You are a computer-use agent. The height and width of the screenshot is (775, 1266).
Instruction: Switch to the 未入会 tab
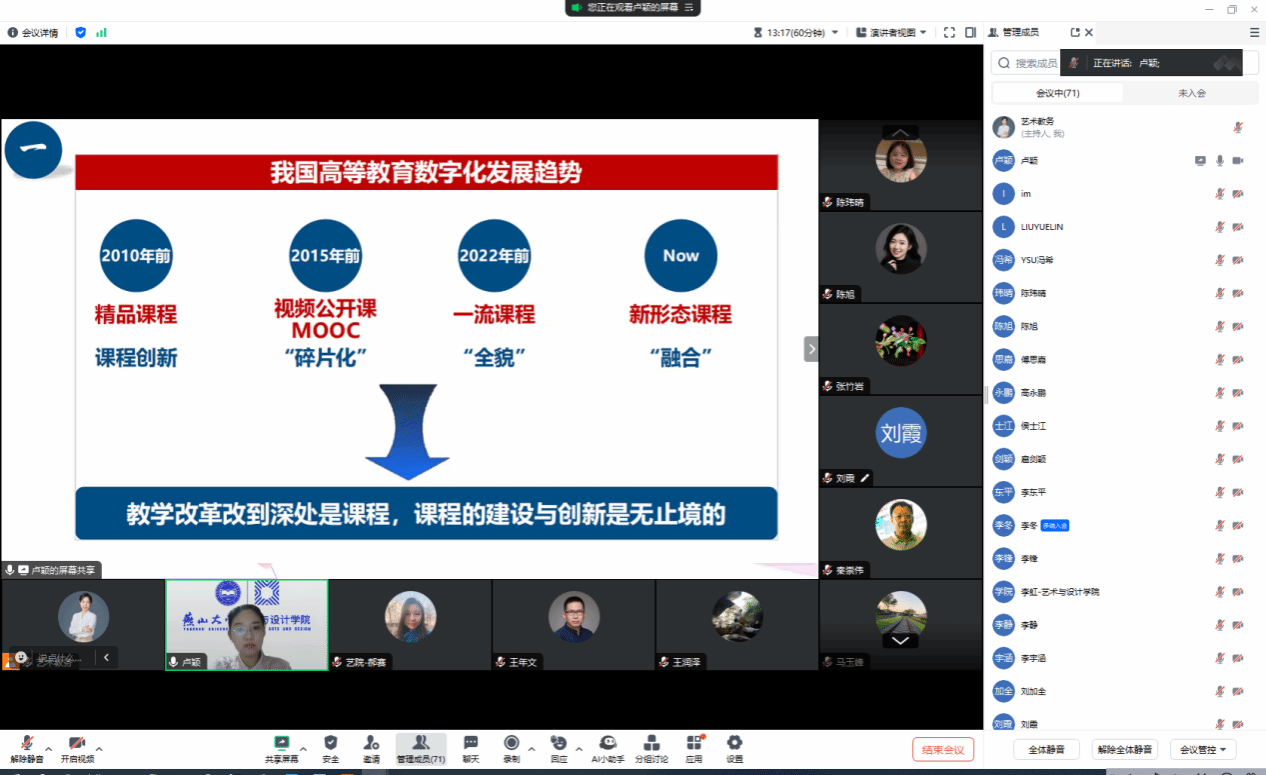1191,93
